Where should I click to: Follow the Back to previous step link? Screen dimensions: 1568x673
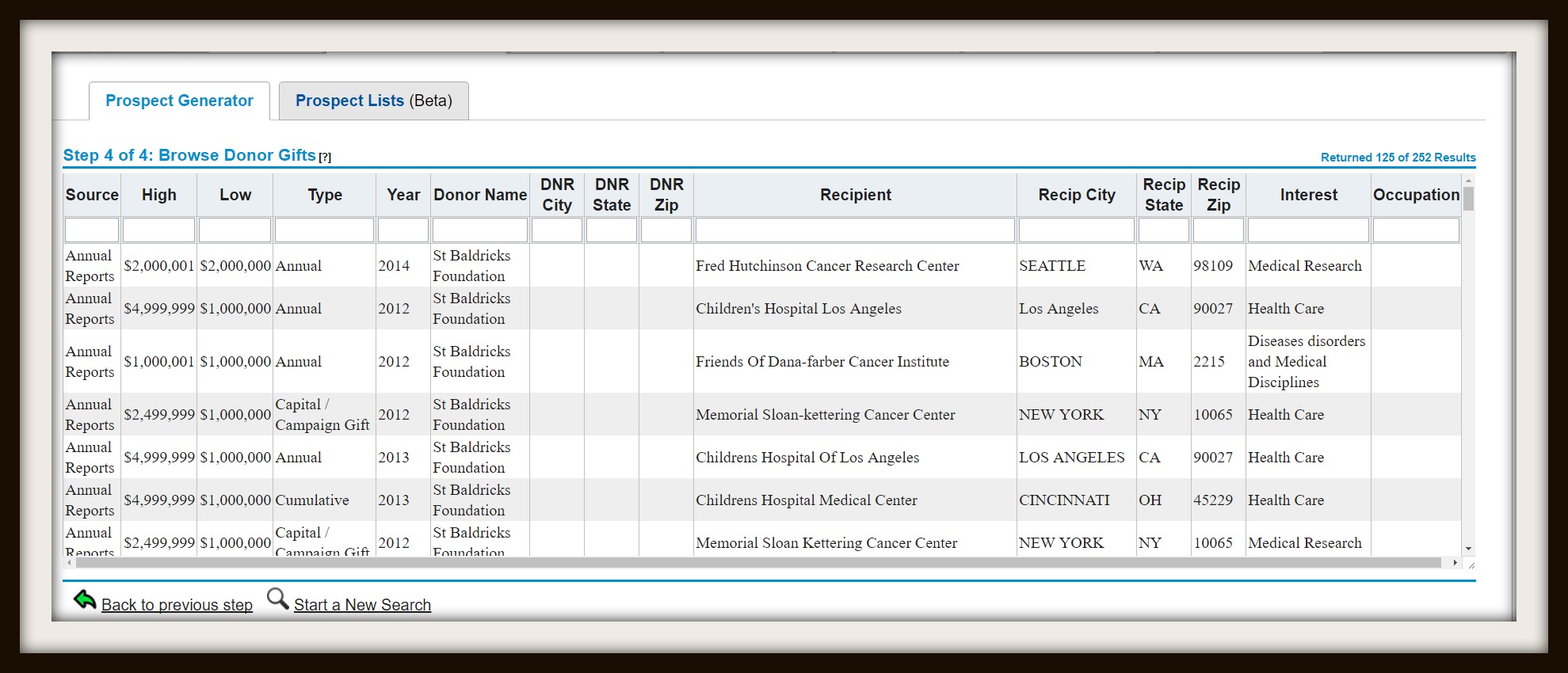coord(177,605)
